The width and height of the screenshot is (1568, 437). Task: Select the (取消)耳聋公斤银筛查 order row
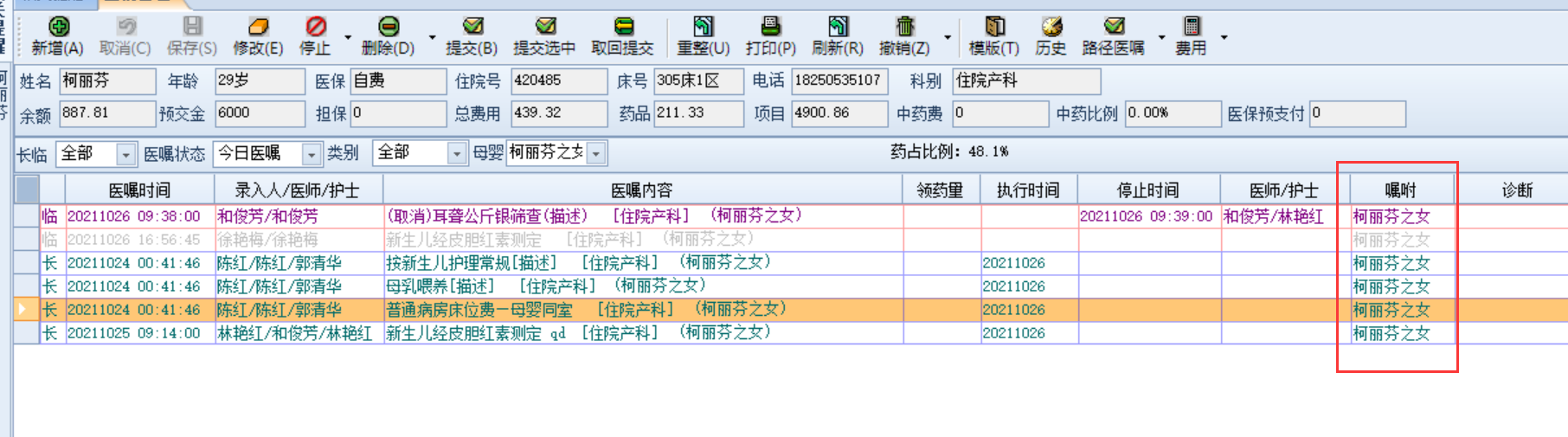coord(791,216)
